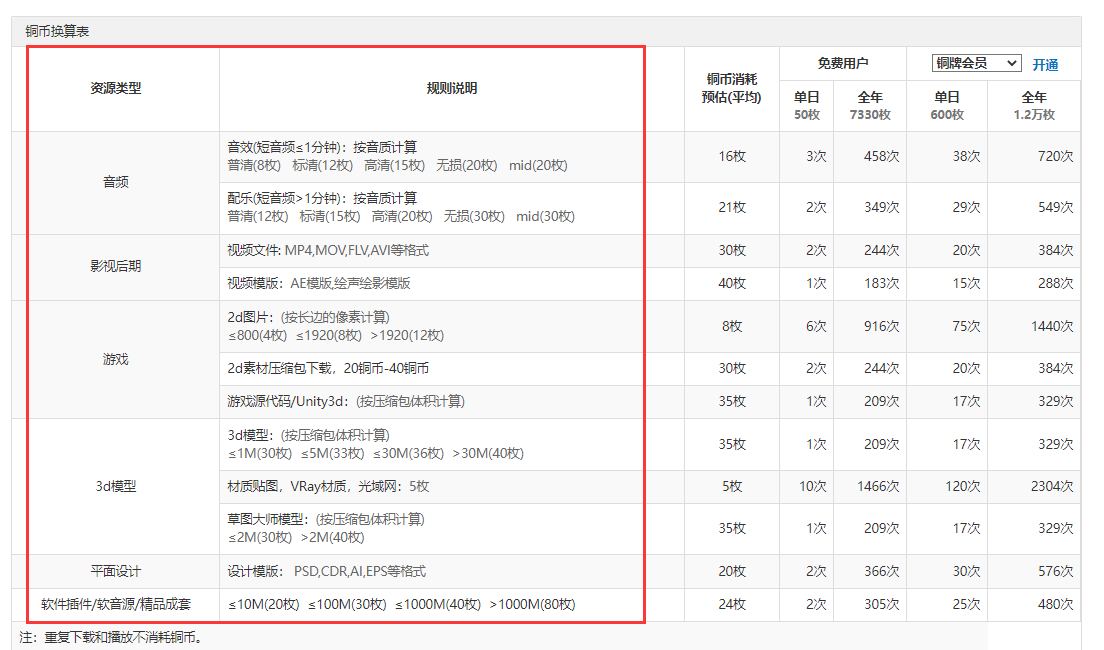The width and height of the screenshot is (1104, 650).
Task: Click the 注：重复下载和播放不消耗铜币 note
Action: [111, 637]
